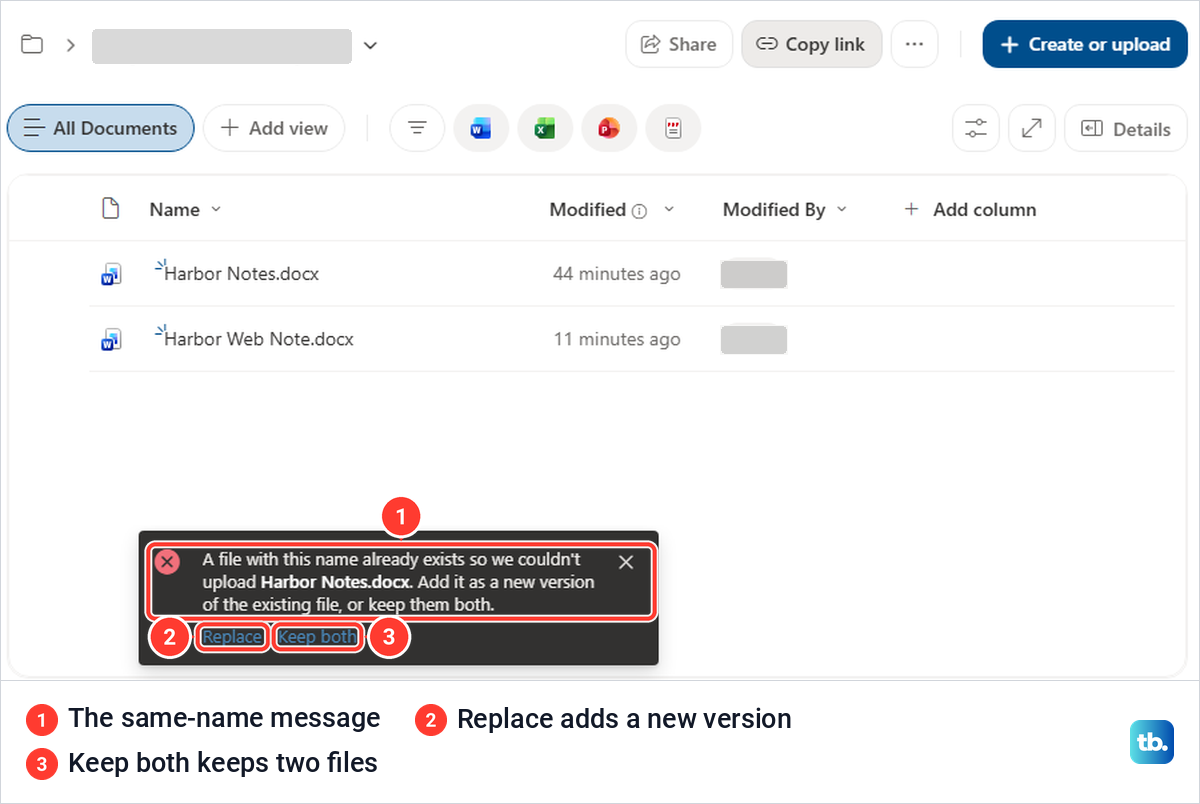Open the filter lines icon
This screenshot has width=1200, height=804.
[x=417, y=128]
